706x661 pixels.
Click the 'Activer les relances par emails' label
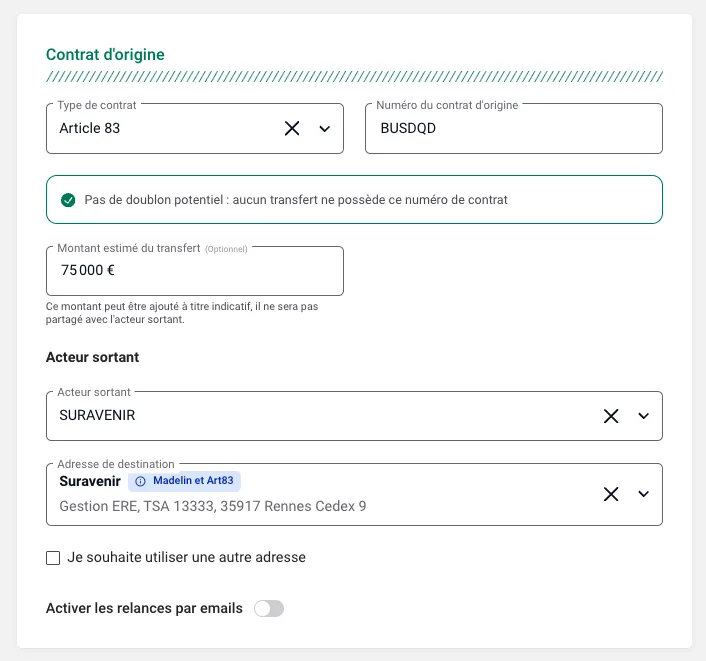(144, 608)
